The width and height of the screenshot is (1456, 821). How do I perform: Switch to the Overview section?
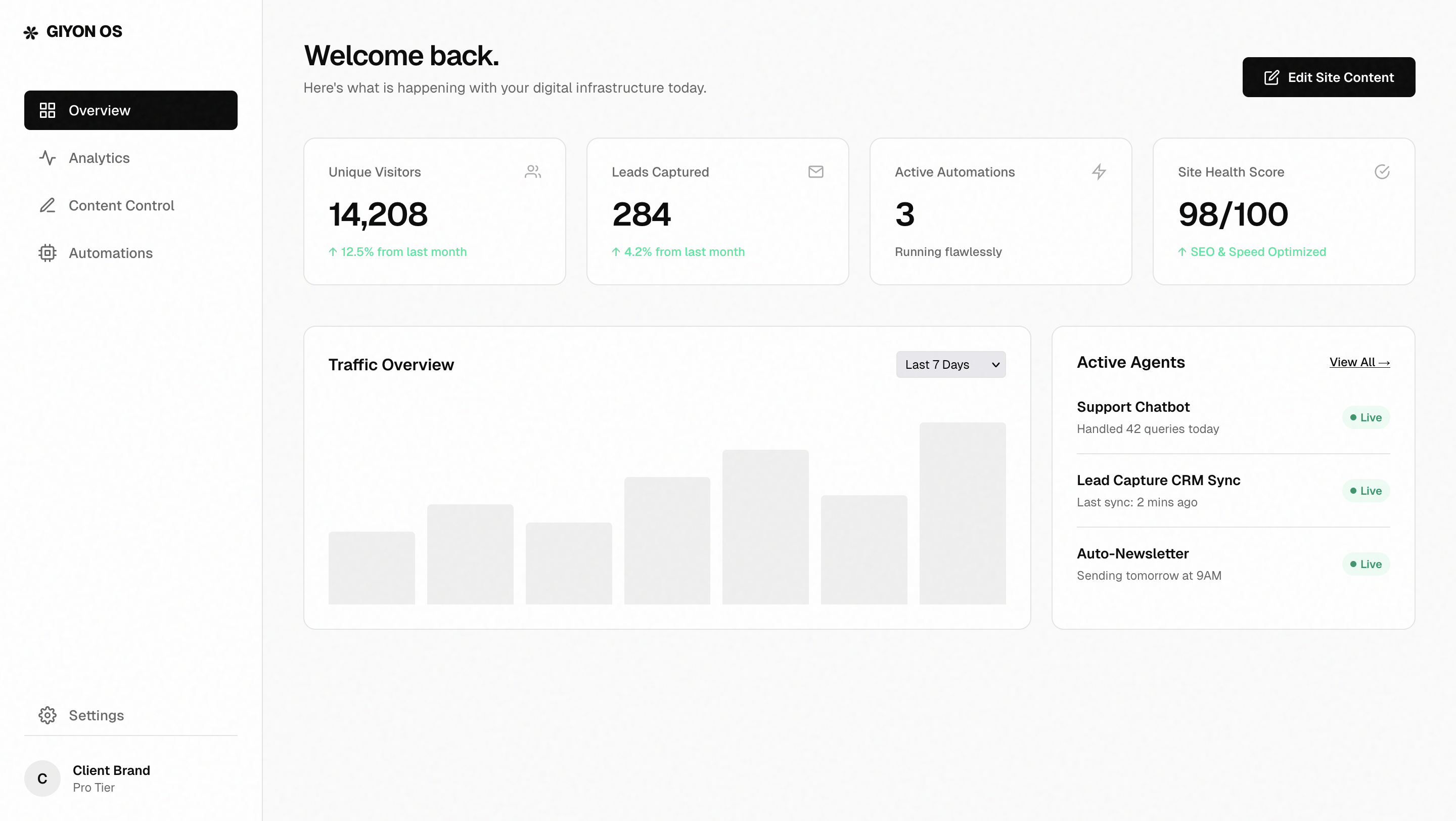(x=100, y=110)
